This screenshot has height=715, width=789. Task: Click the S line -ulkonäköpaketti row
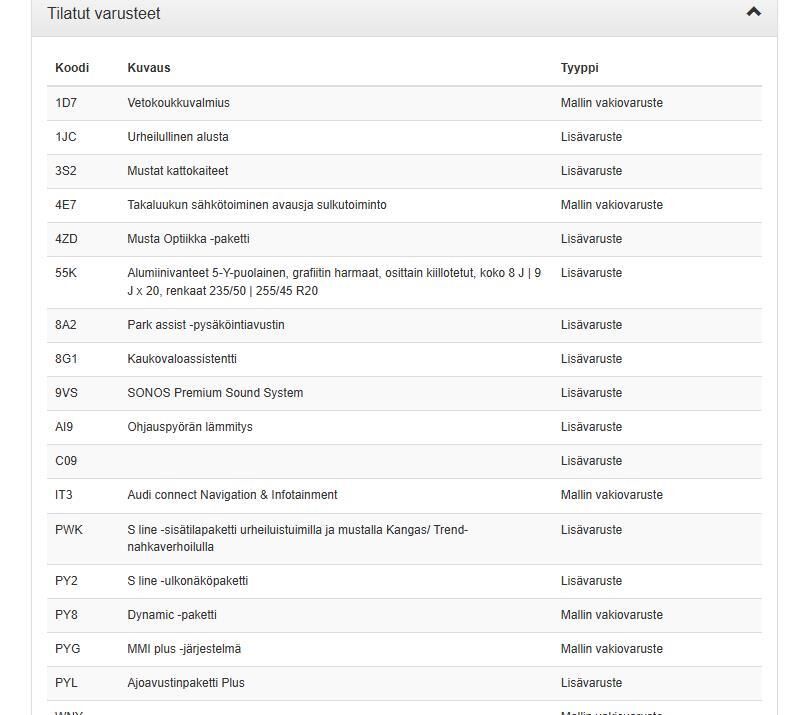(x=187, y=581)
